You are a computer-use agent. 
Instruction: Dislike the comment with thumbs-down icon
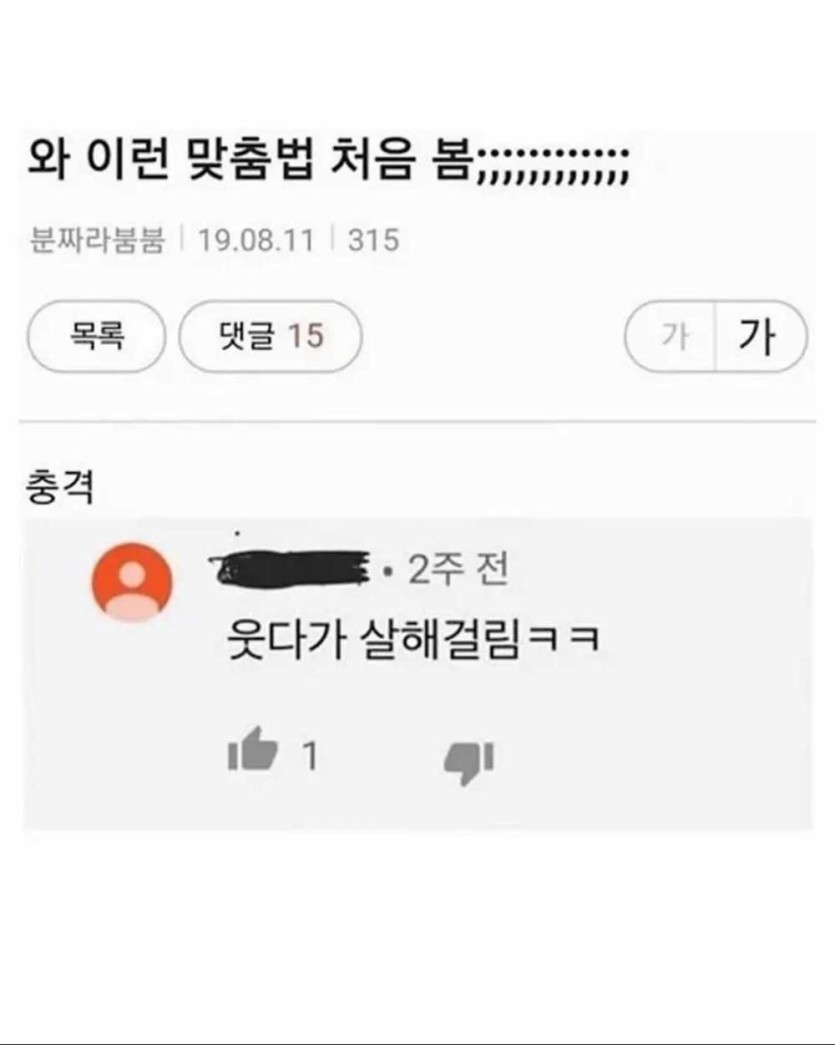(469, 762)
